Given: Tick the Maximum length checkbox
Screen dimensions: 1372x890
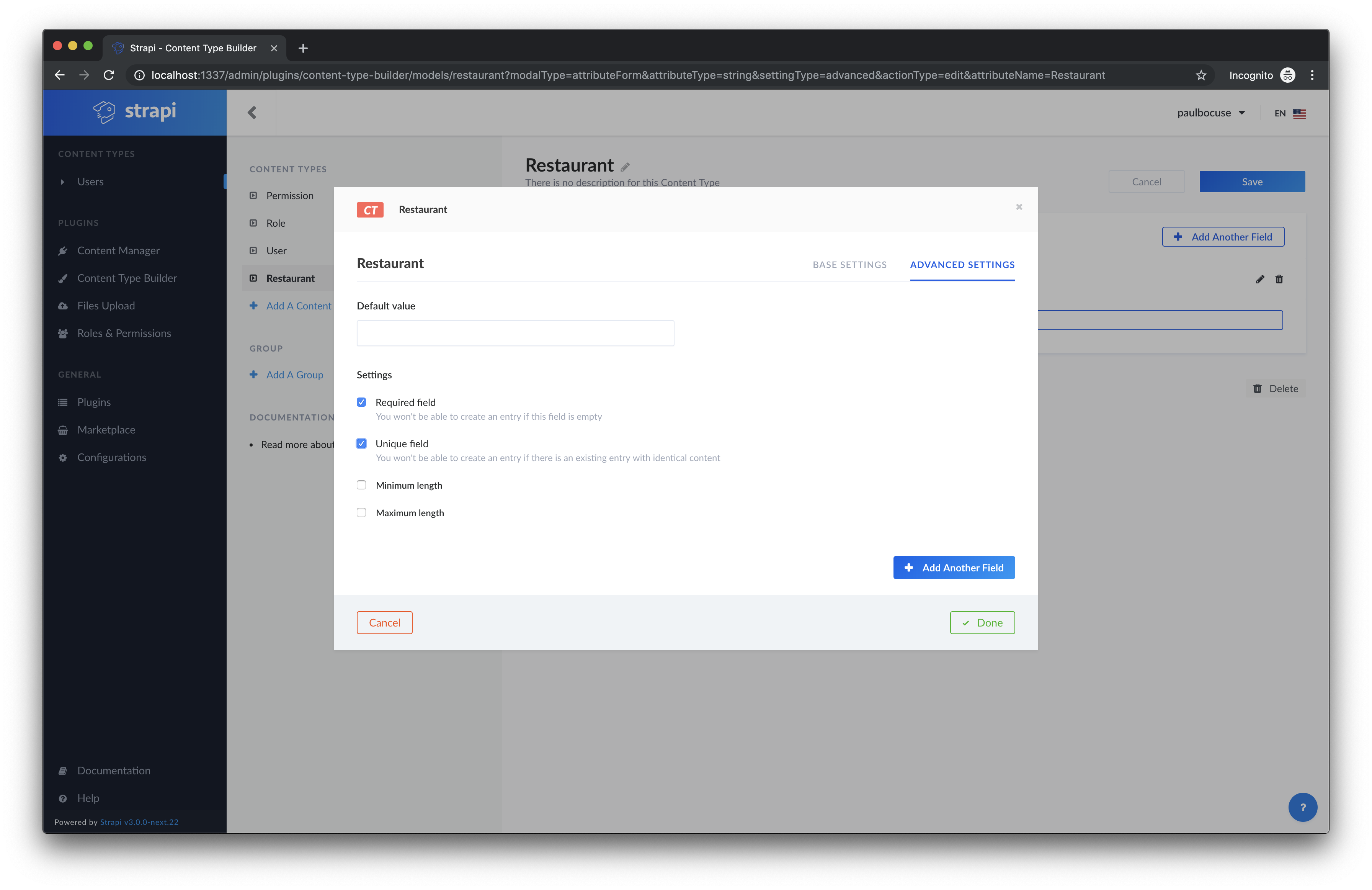Looking at the screenshot, I should click(361, 513).
